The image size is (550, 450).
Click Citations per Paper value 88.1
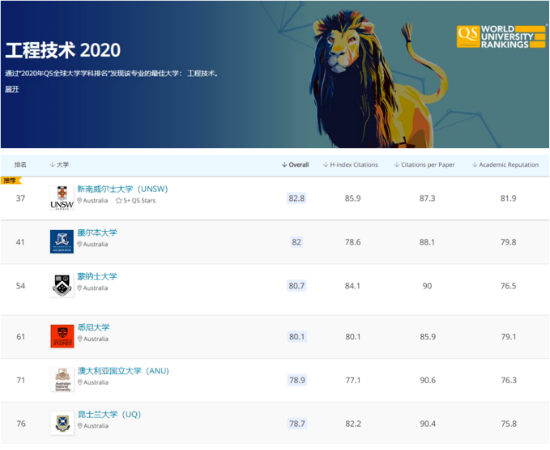coord(427,242)
